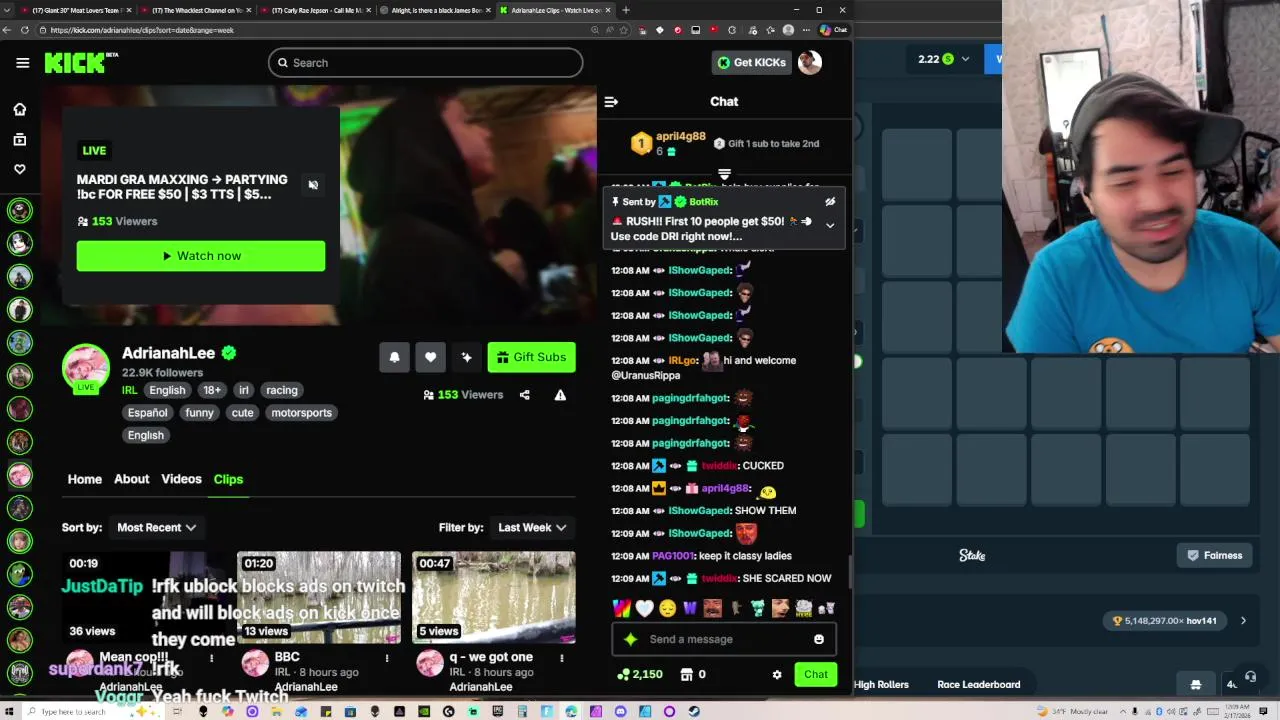Open the Most Recent sort dropdown
Screen dimensions: 1280x720
click(x=156, y=527)
